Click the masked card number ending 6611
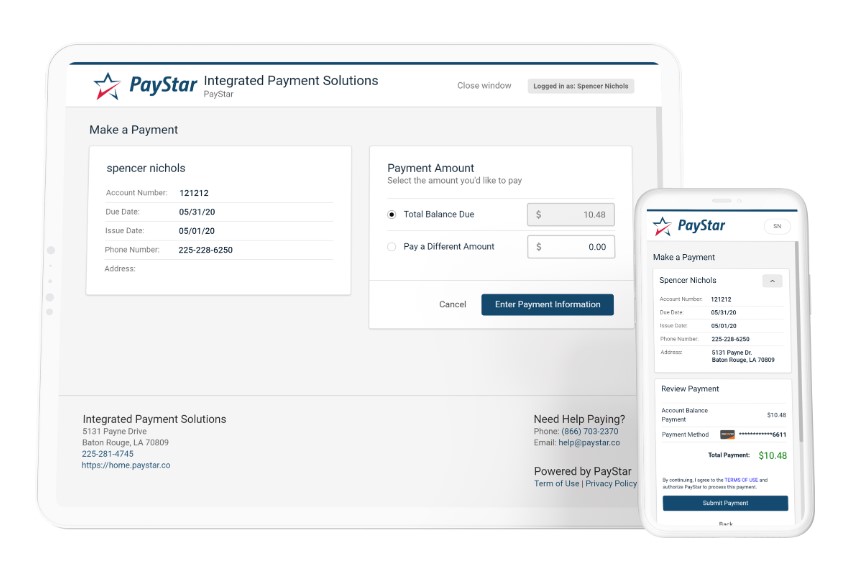The width and height of the screenshot is (850, 569). click(762, 435)
